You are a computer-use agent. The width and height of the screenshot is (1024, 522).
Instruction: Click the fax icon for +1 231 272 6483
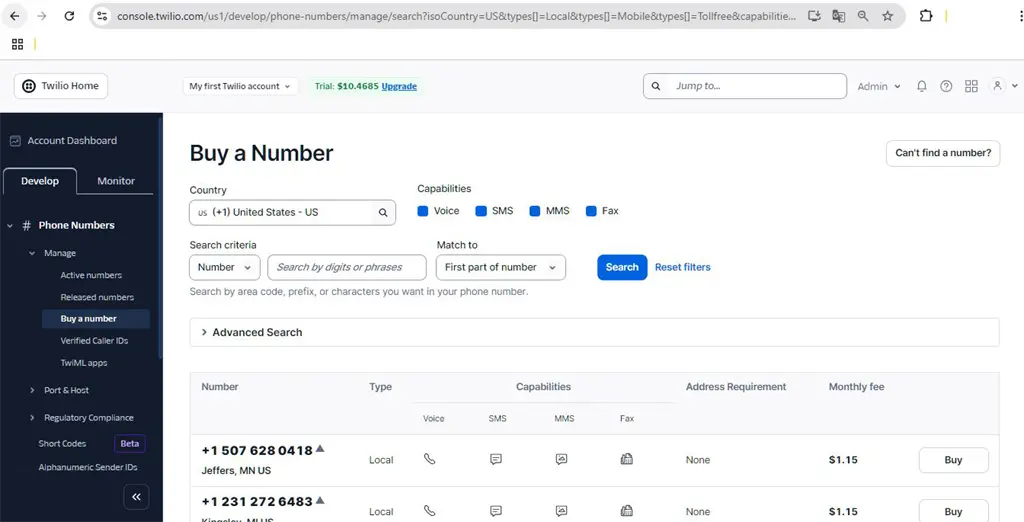tap(626, 511)
